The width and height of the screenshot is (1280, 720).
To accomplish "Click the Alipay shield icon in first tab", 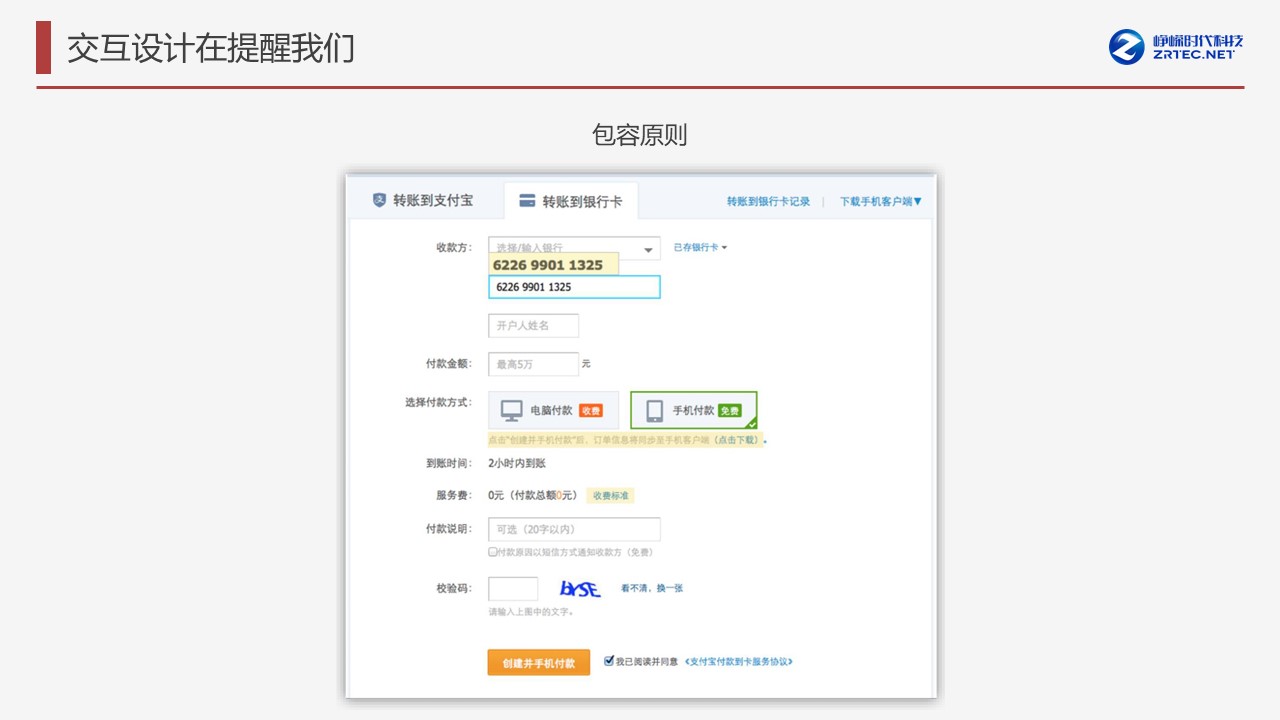I will 379,200.
